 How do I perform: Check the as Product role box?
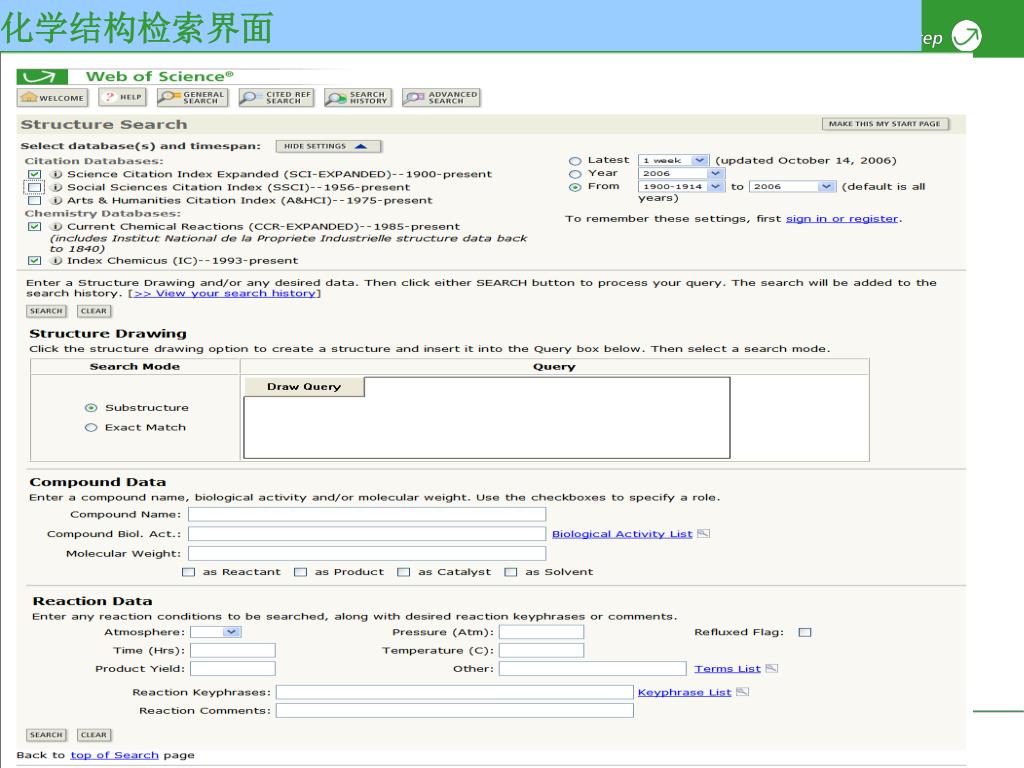(300, 572)
